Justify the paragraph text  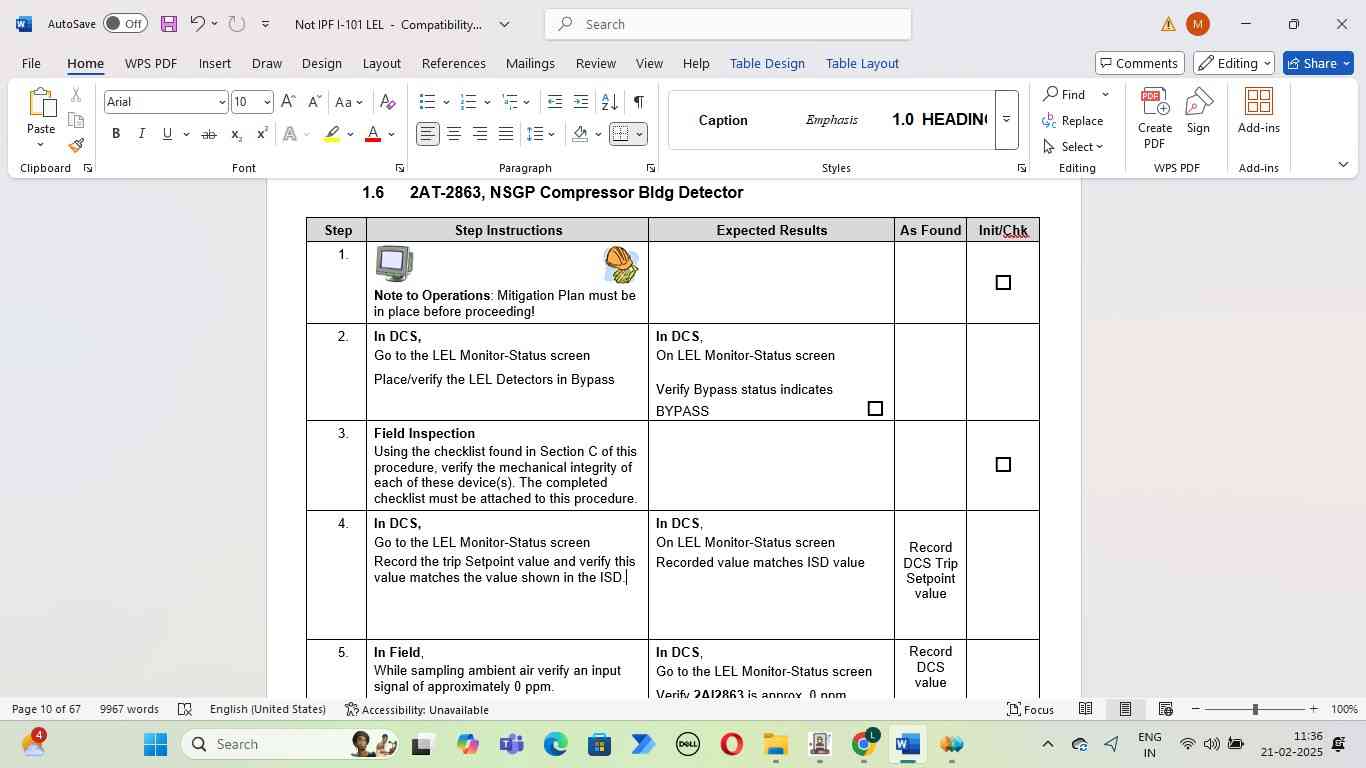pos(506,134)
